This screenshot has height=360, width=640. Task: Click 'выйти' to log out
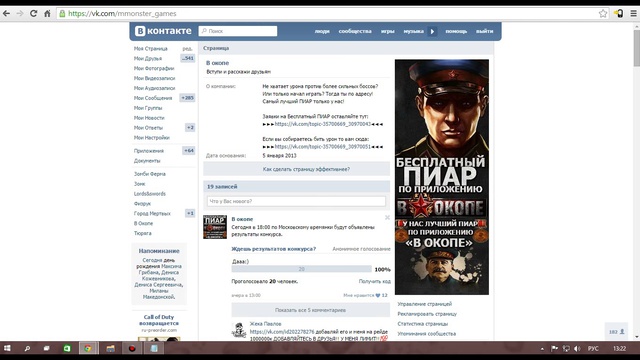coord(484,31)
